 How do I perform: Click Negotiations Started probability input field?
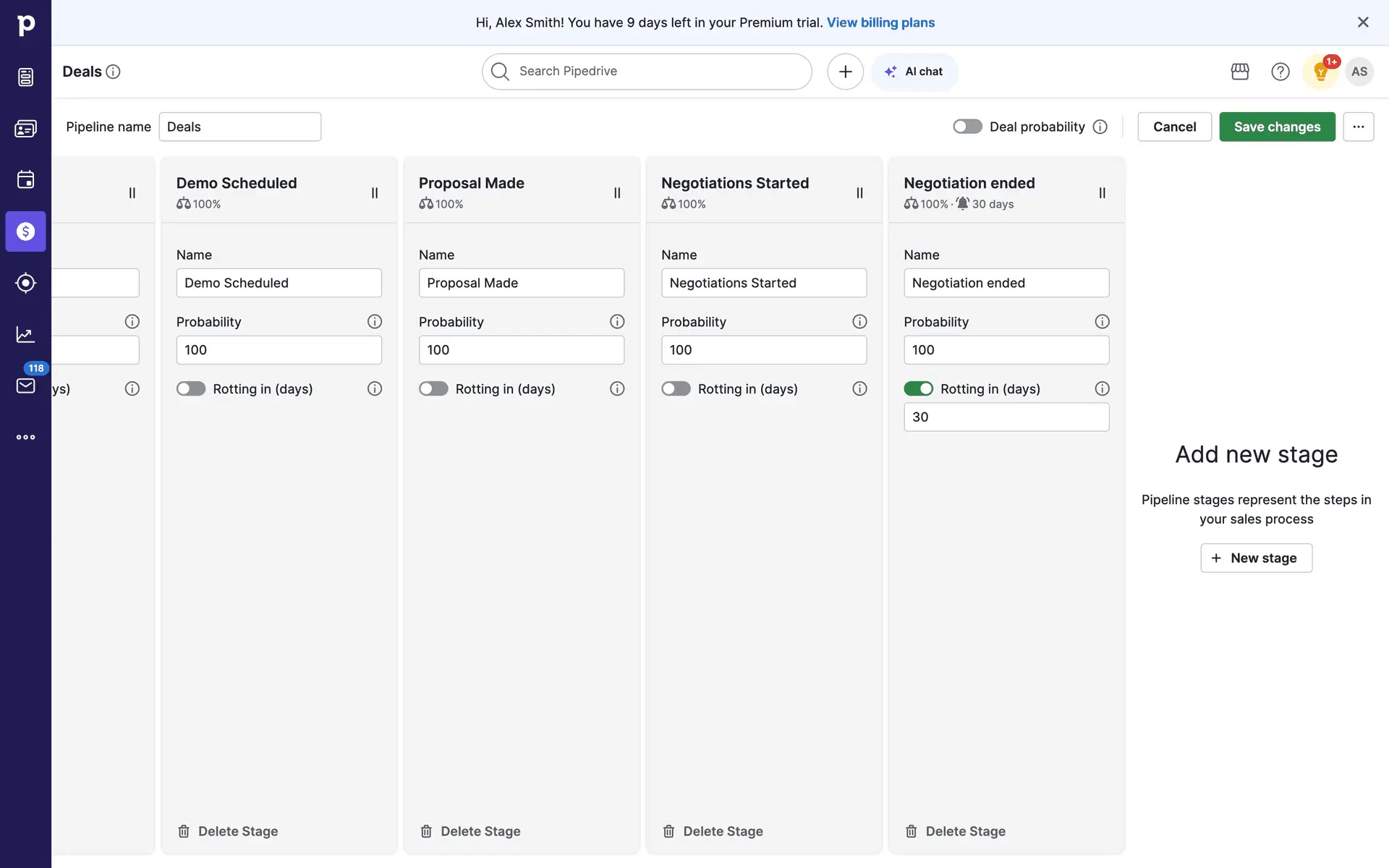(763, 350)
